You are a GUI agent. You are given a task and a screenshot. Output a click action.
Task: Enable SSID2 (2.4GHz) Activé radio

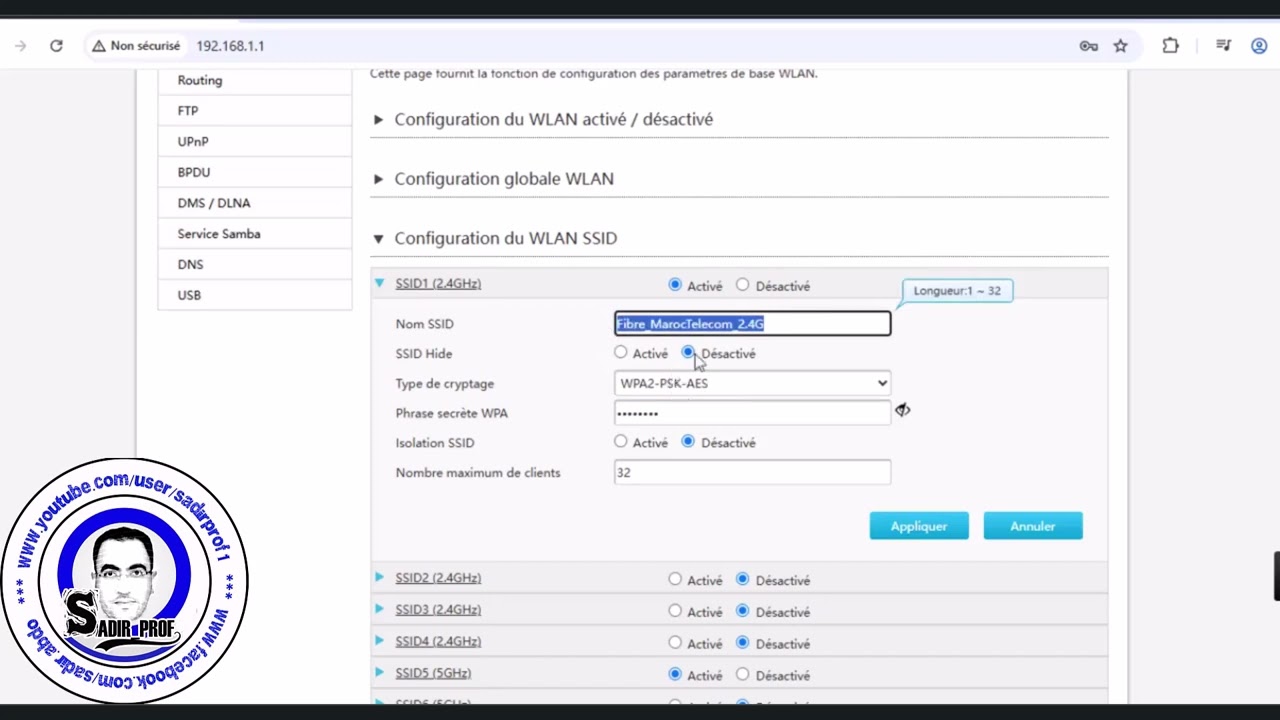pyautogui.click(x=675, y=579)
